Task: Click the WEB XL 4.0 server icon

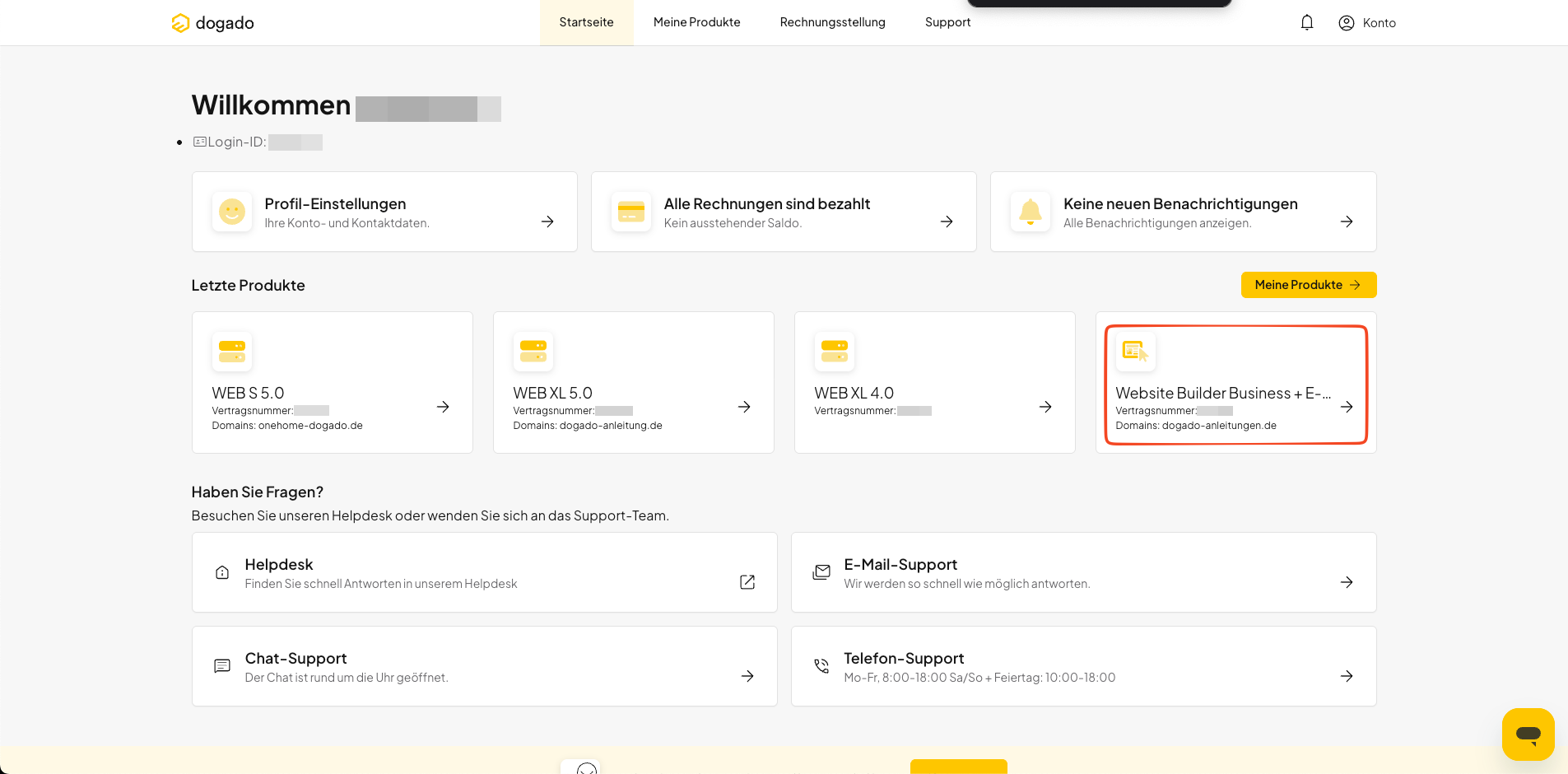Action: (835, 352)
